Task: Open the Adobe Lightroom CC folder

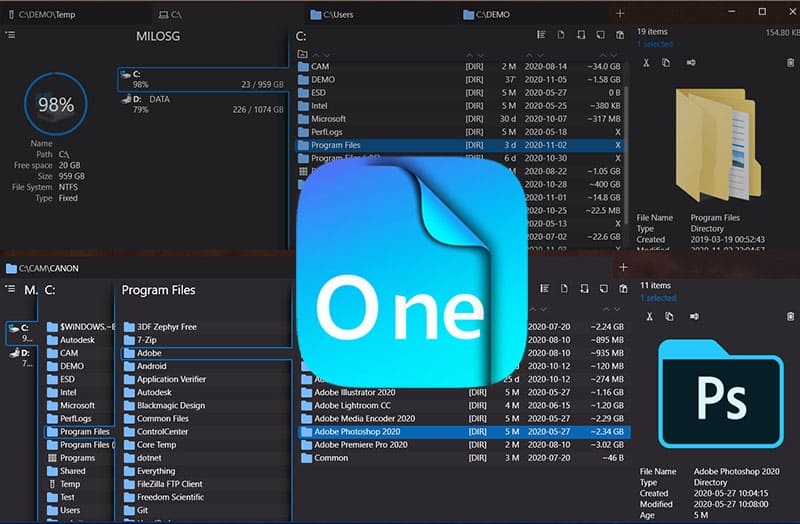Action: tap(463, 406)
